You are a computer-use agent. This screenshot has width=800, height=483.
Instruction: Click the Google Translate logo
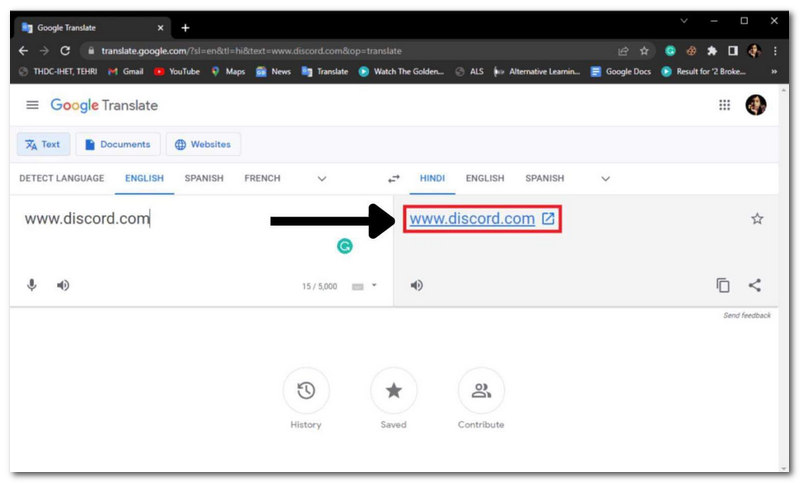[x=104, y=105]
